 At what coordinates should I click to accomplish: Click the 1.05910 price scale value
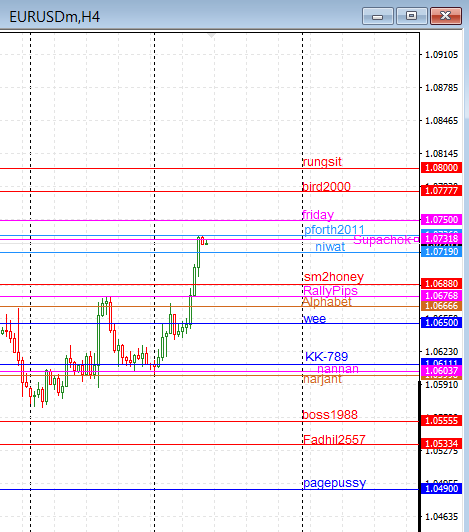pos(441,385)
